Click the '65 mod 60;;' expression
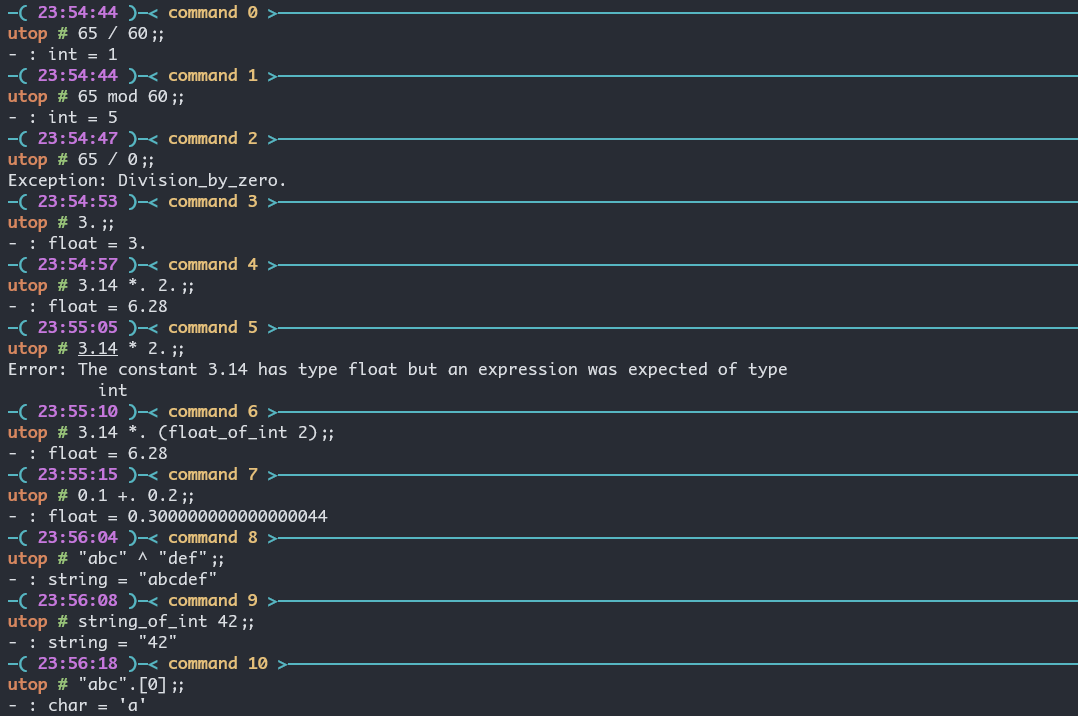Screen dimensions: 1078x716 [131, 96]
